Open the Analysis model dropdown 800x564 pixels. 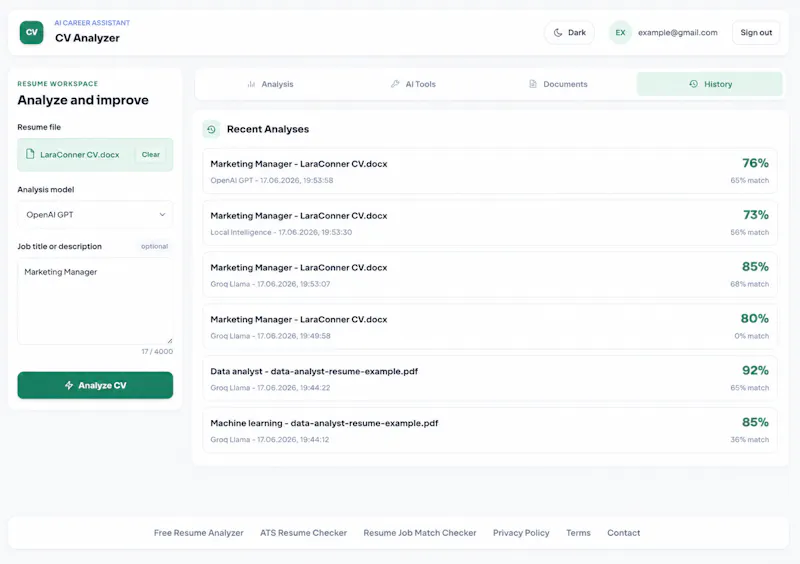[95, 215]
